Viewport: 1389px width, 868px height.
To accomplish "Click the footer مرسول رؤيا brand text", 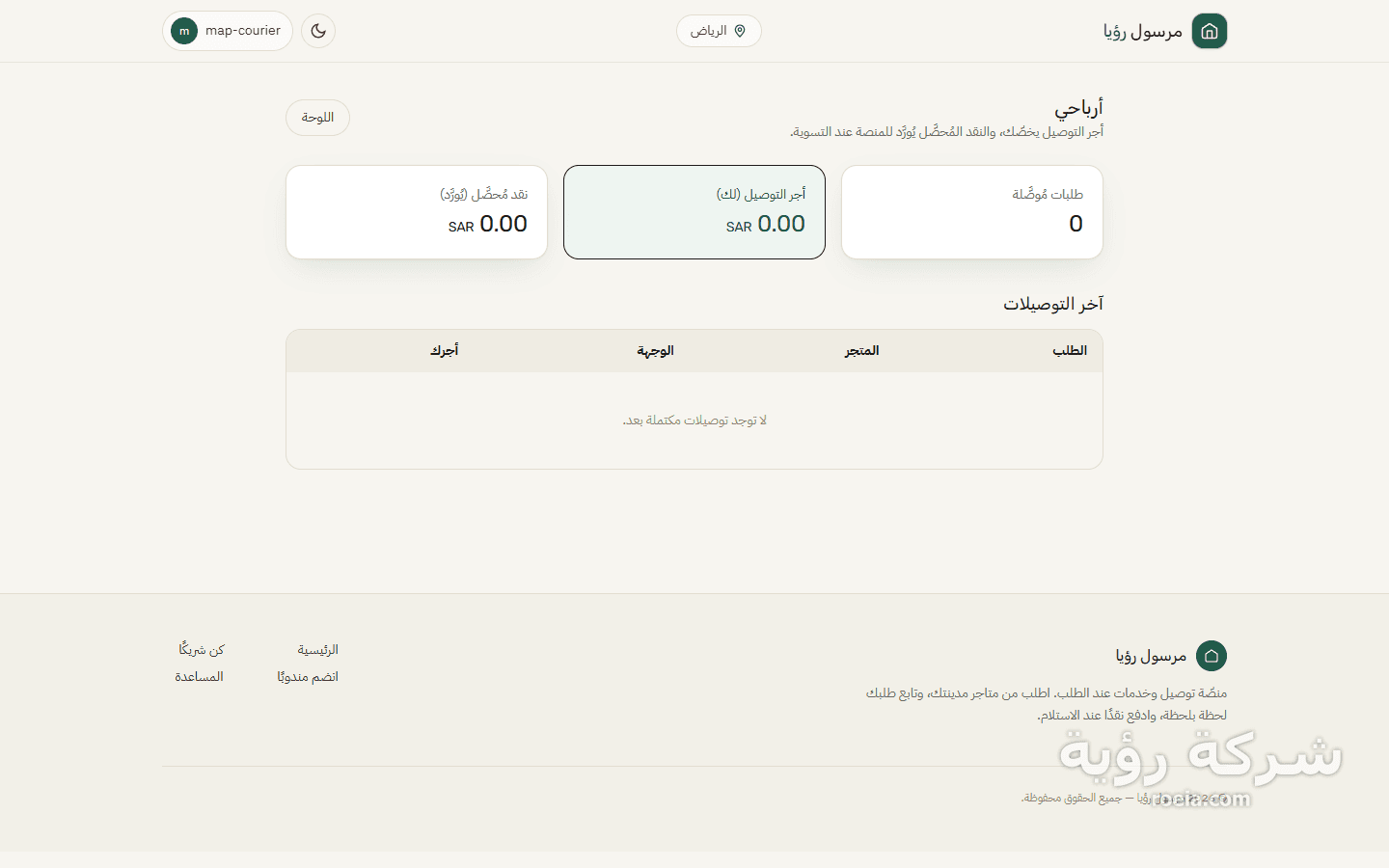I will pyautogui.click(x=1151, y=656).
